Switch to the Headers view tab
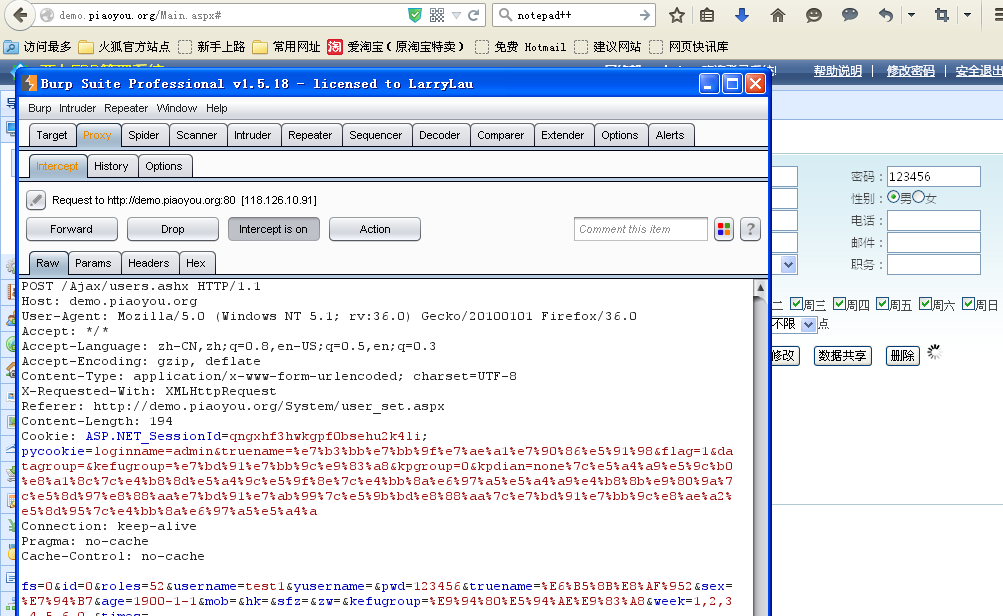The width and height of the screenshot is (1003, 616). click(148, 263)
